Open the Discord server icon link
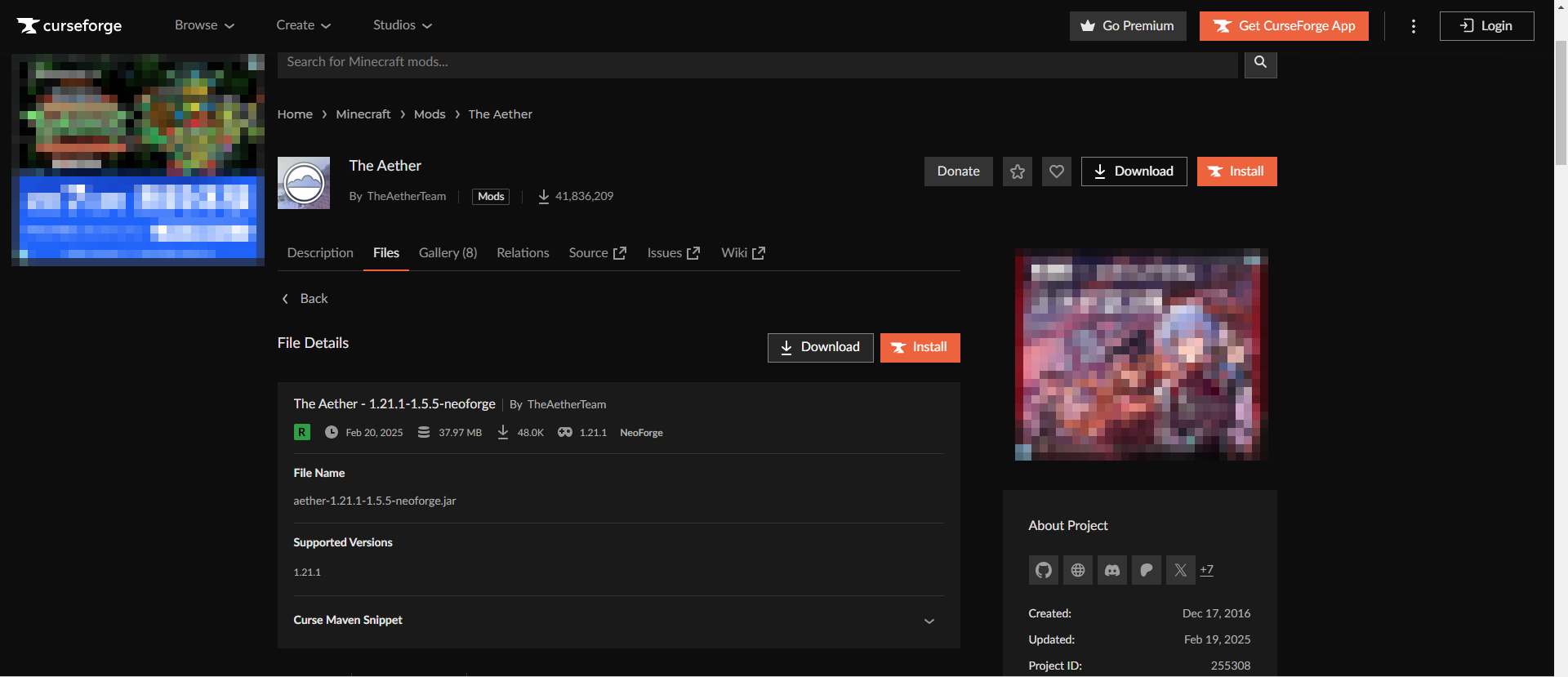 click(1111, 570)
